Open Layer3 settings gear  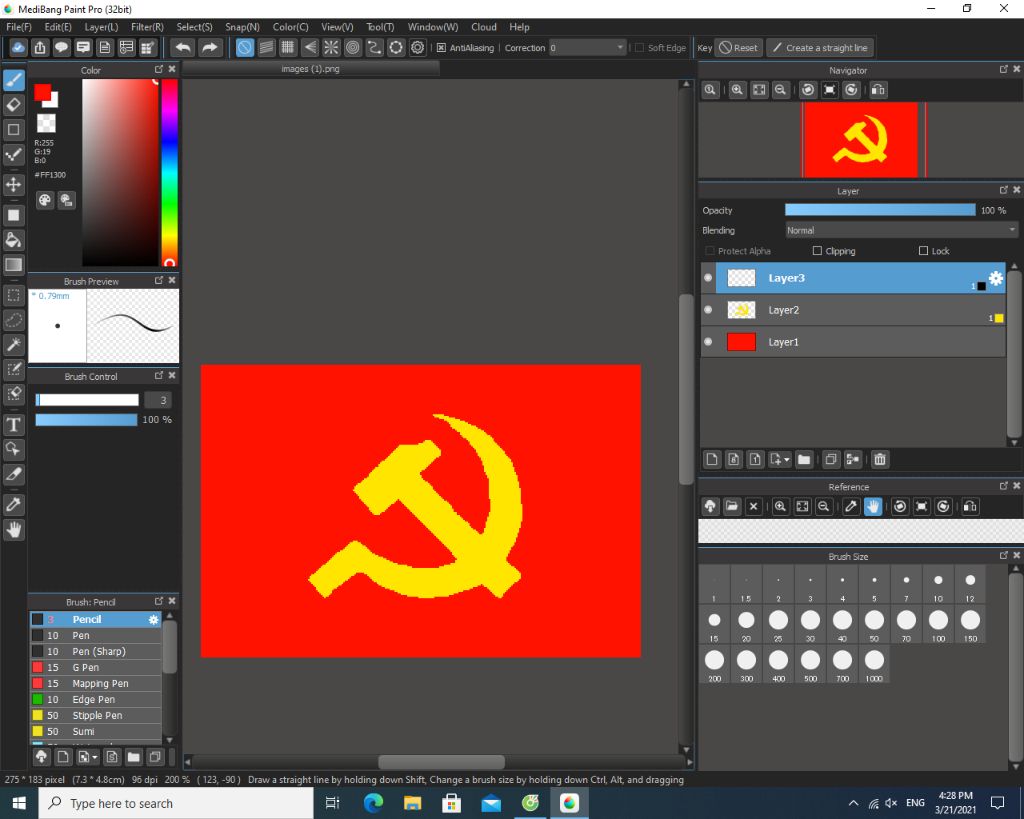[x=996, y=278]
